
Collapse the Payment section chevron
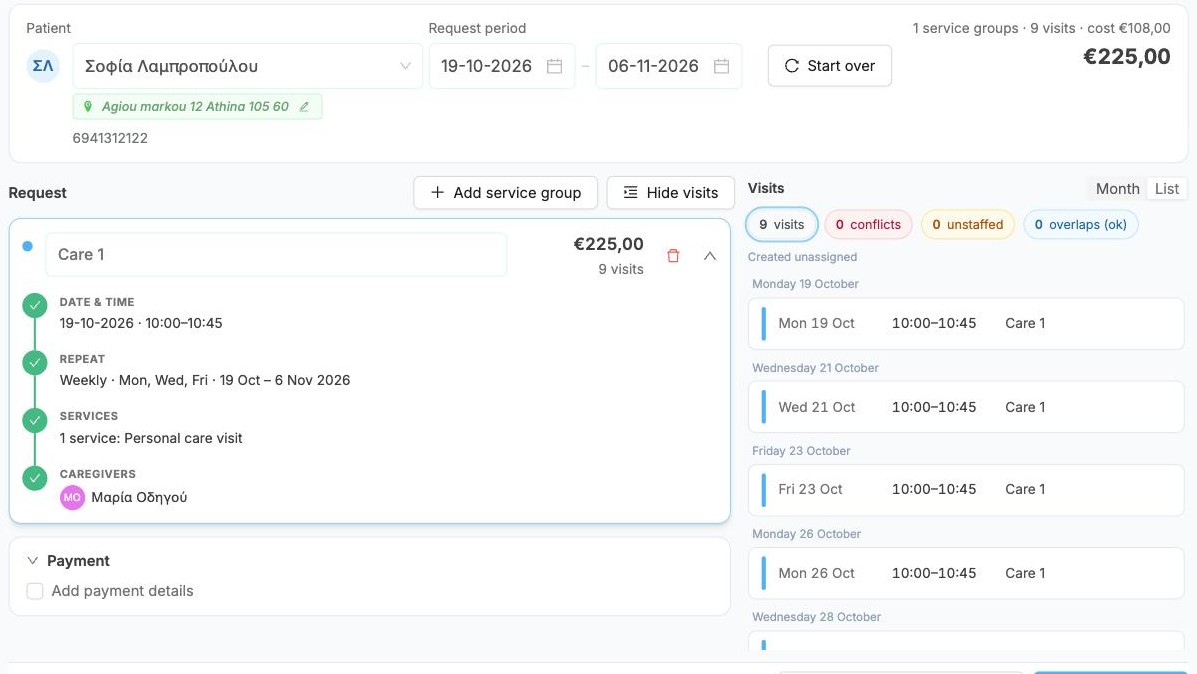point(32,561)
